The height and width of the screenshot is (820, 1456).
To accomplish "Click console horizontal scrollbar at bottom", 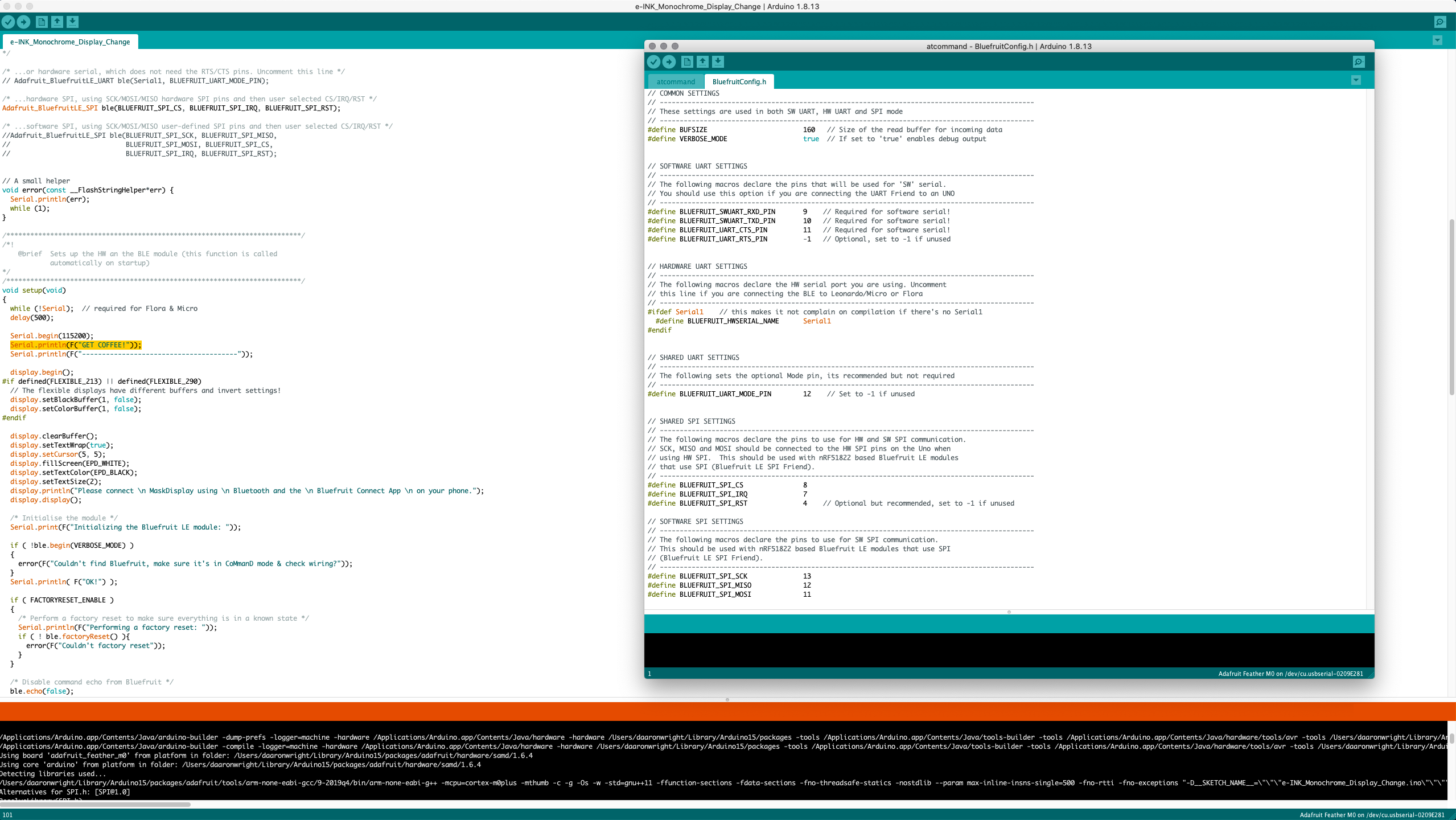I will click(96, 804).
